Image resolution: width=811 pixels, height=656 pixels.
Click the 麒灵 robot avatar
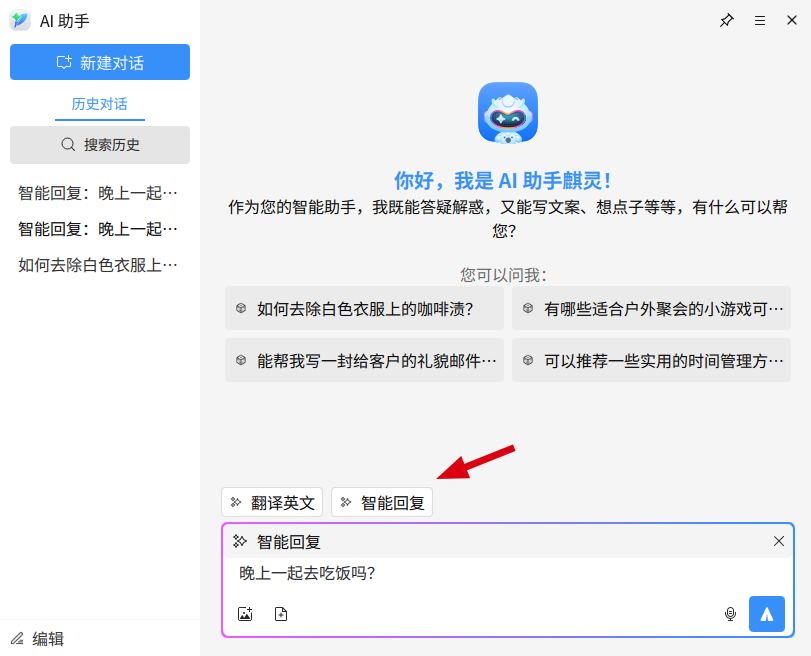507,112
